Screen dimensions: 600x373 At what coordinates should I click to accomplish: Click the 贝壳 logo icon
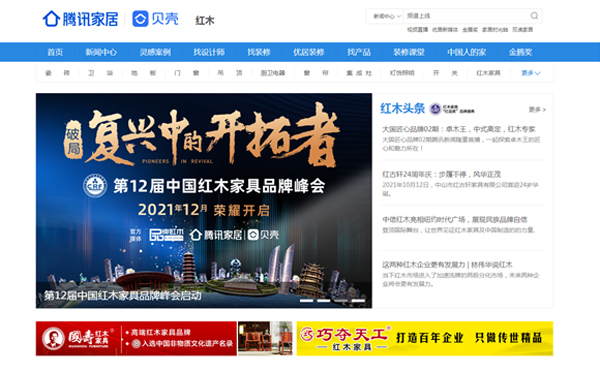coord(140,19)
